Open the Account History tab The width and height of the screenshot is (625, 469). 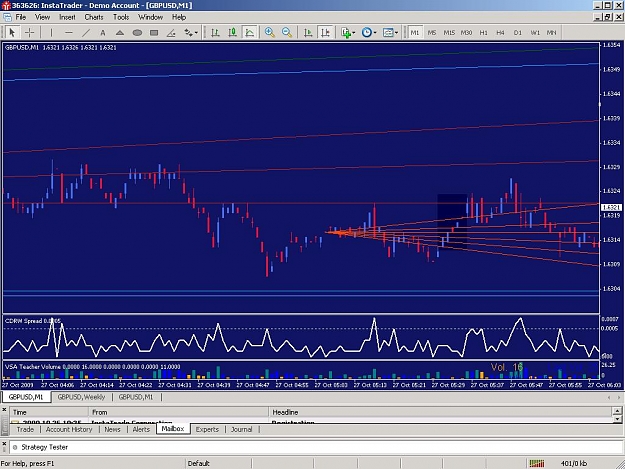click(x=69, y=429)
